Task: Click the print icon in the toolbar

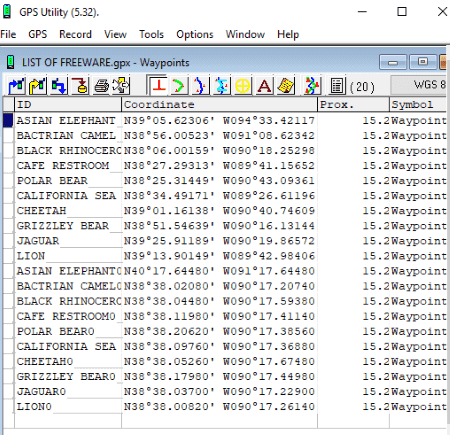Action: click(101, 86)
